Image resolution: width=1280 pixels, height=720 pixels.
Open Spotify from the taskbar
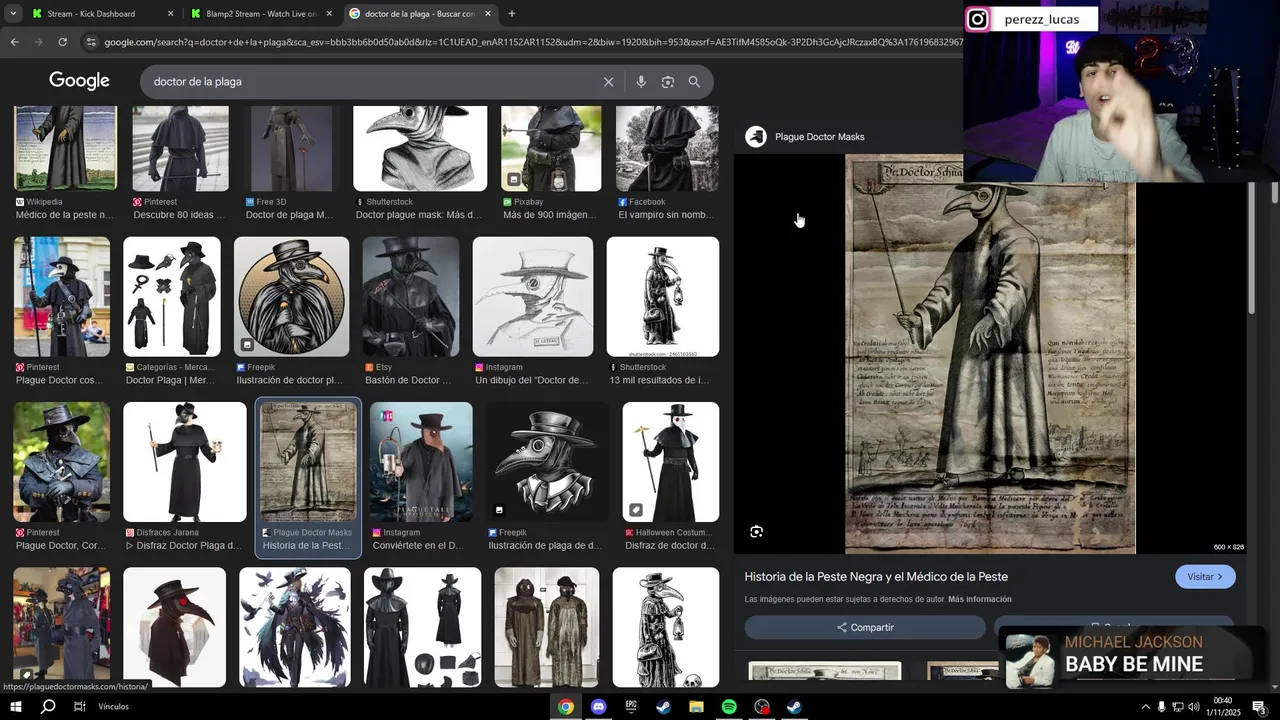(x=729, y=707)
